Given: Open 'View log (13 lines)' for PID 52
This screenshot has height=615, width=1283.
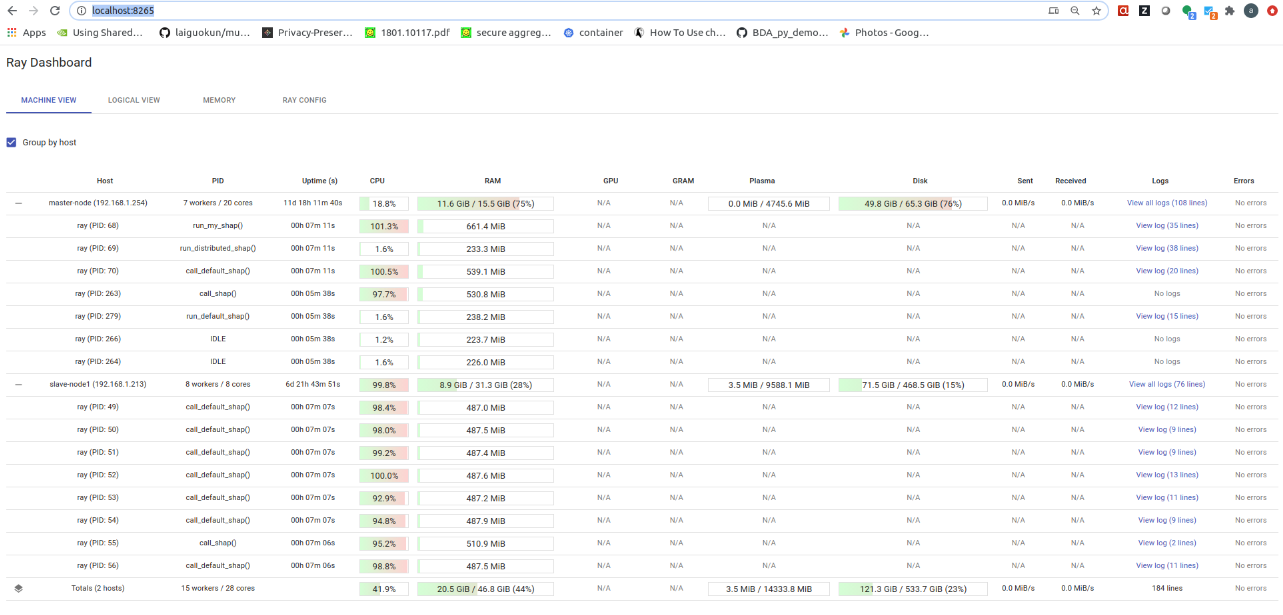Looking at the screenshot, I should (1167, 475).
